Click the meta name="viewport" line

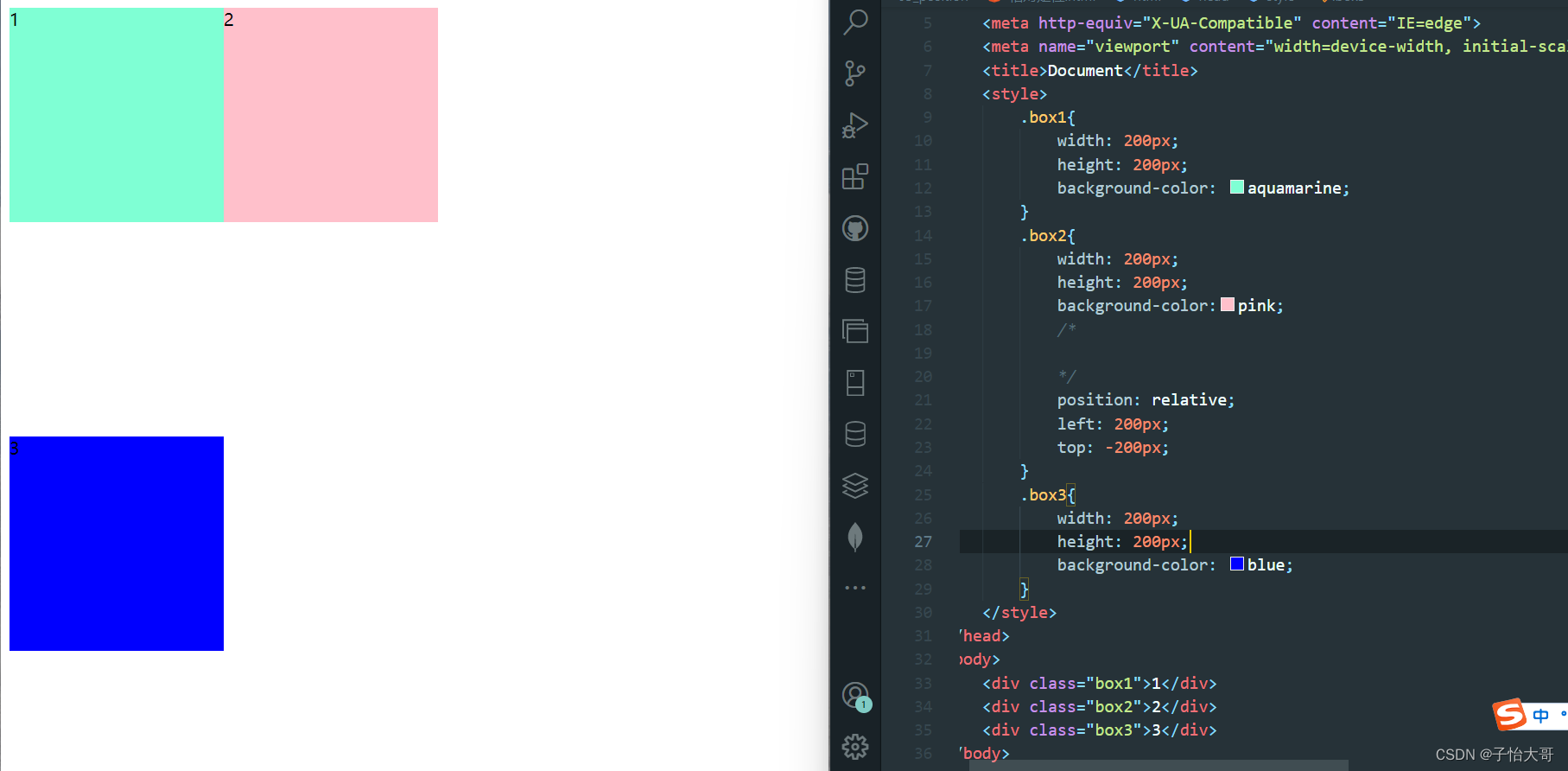tap(1274, 47)
